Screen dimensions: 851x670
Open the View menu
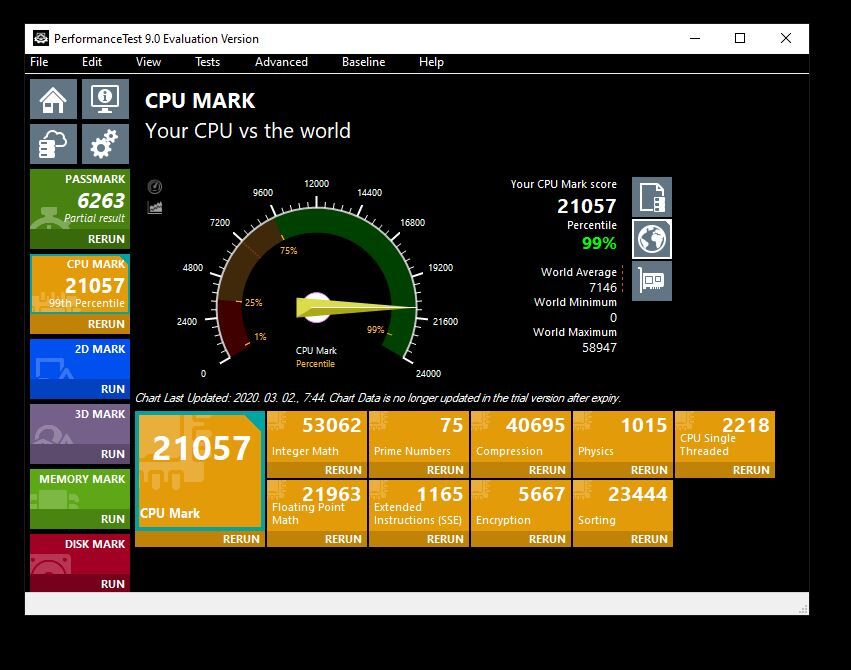point(148,62)
